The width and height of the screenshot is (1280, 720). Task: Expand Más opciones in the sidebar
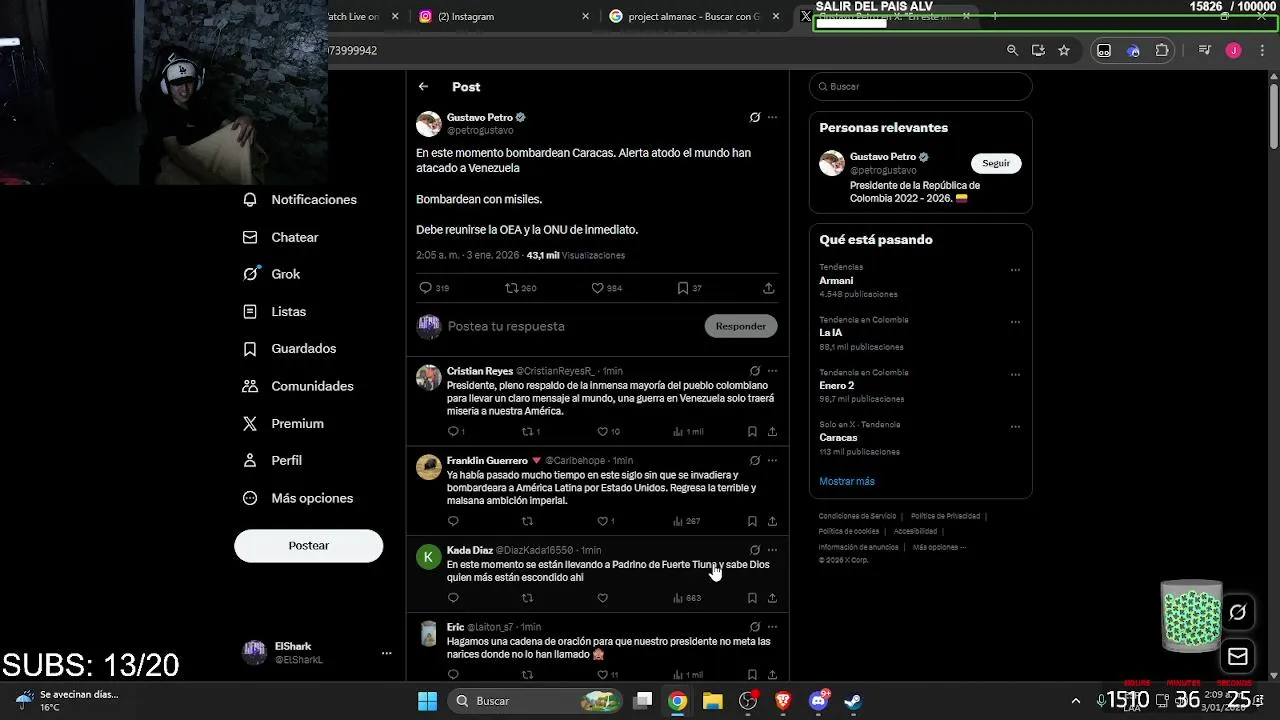tap(298, 498)
